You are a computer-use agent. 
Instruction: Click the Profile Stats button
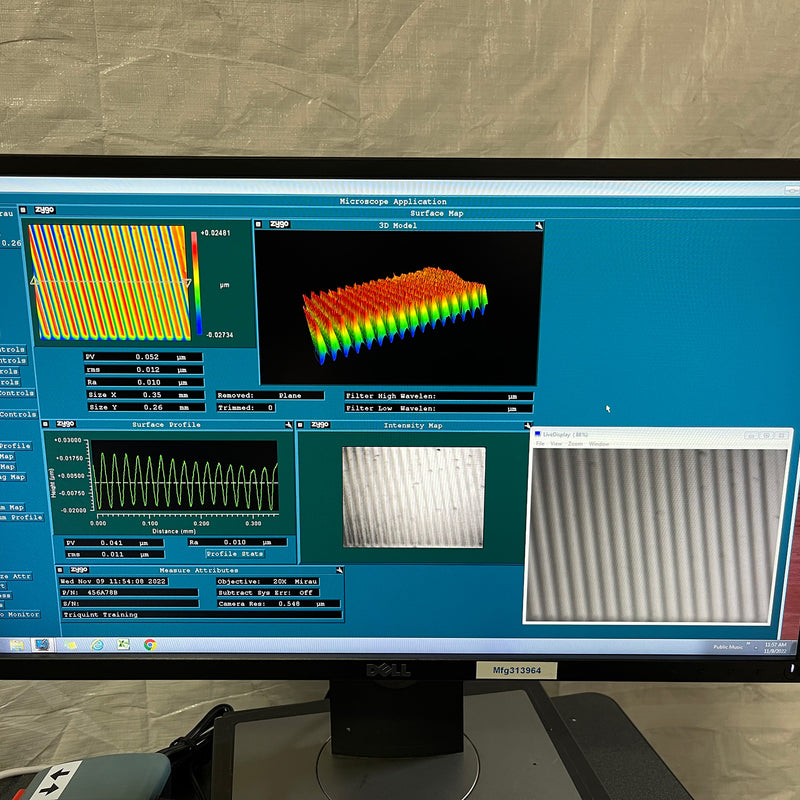(x=235, y=553)
